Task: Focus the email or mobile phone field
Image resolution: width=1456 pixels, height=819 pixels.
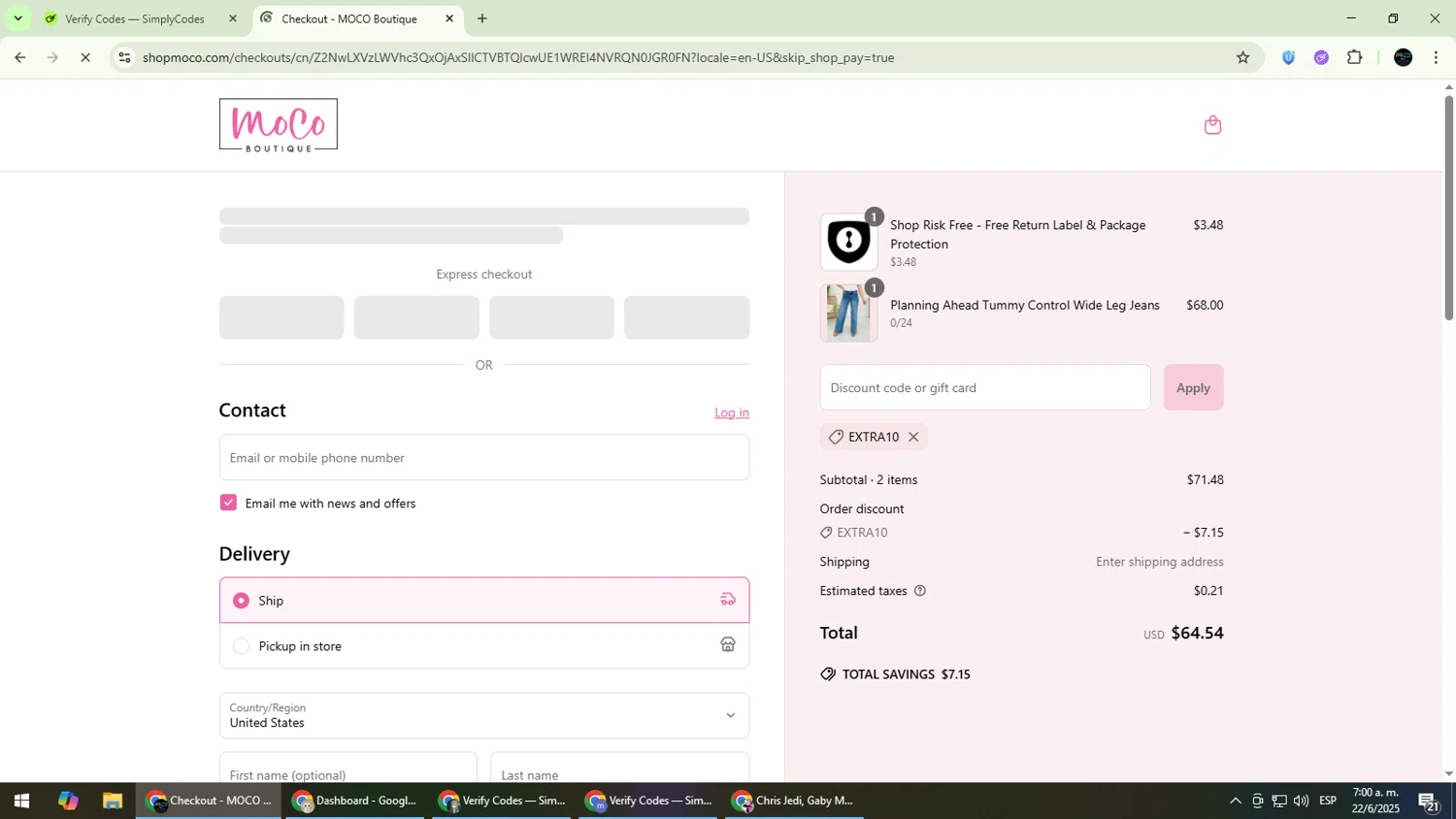Action: [x=484, y=457]
